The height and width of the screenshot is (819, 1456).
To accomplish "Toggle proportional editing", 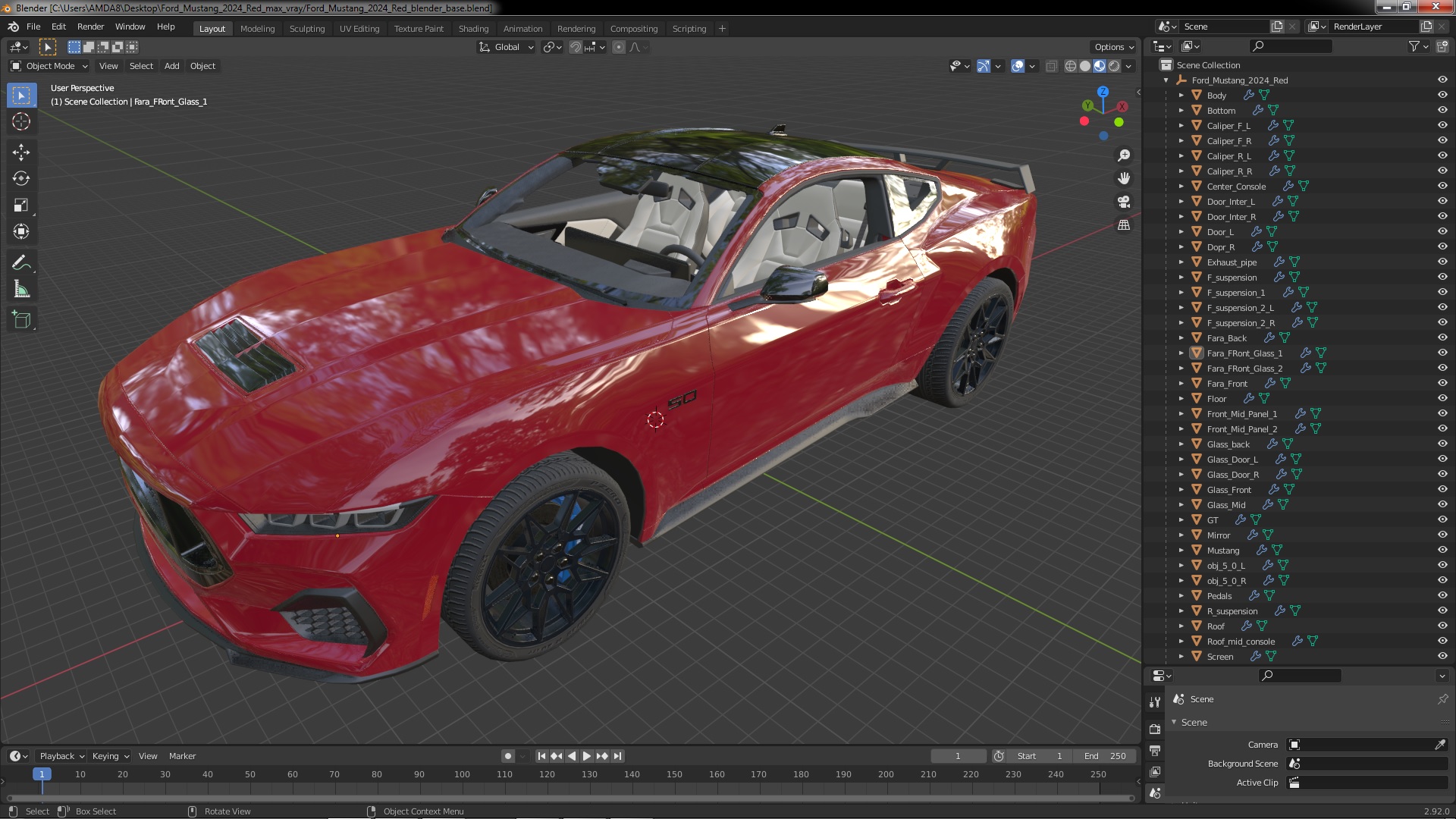I will (x=619, y=47).
